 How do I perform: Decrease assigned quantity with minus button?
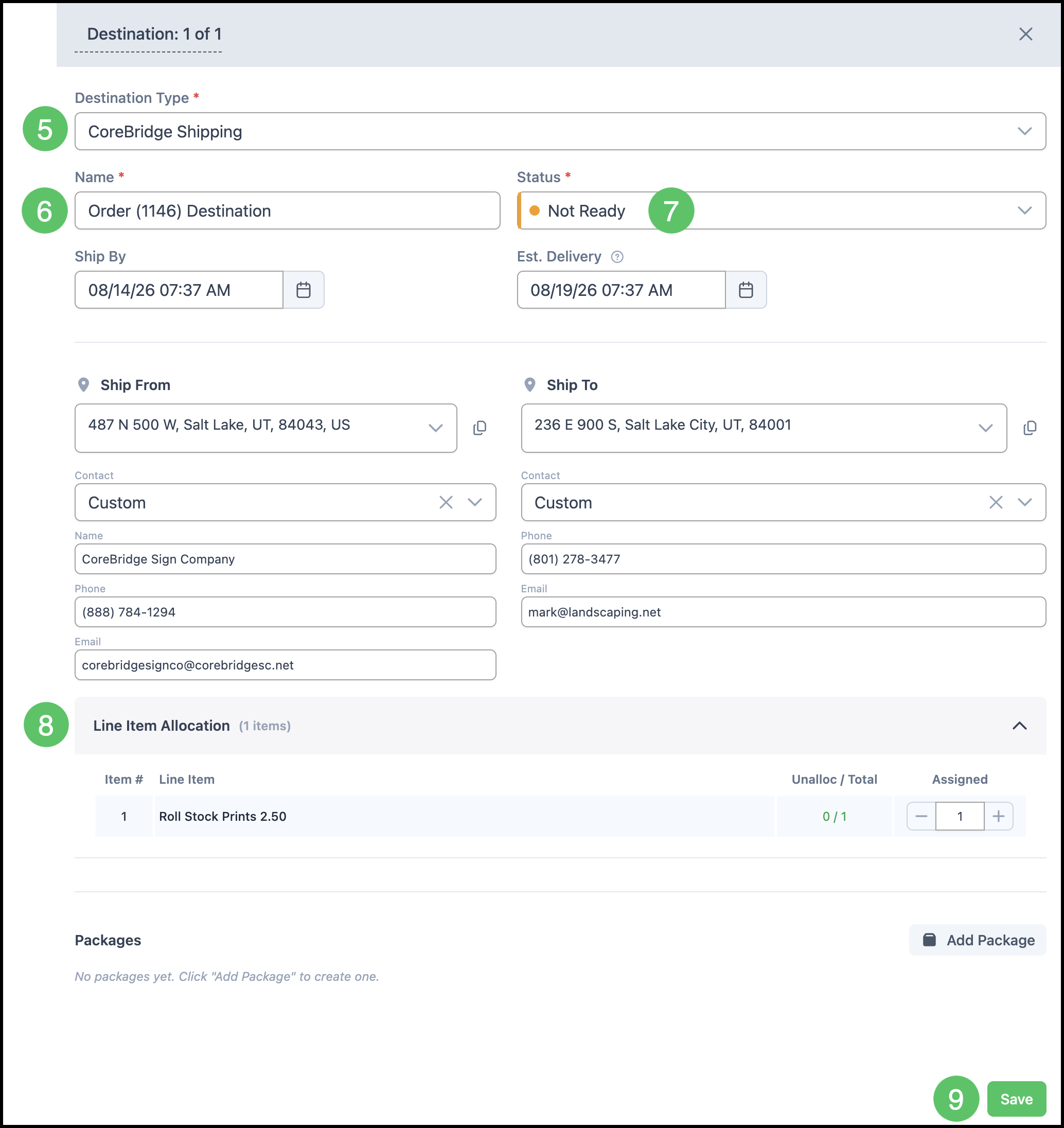[921, 816]
